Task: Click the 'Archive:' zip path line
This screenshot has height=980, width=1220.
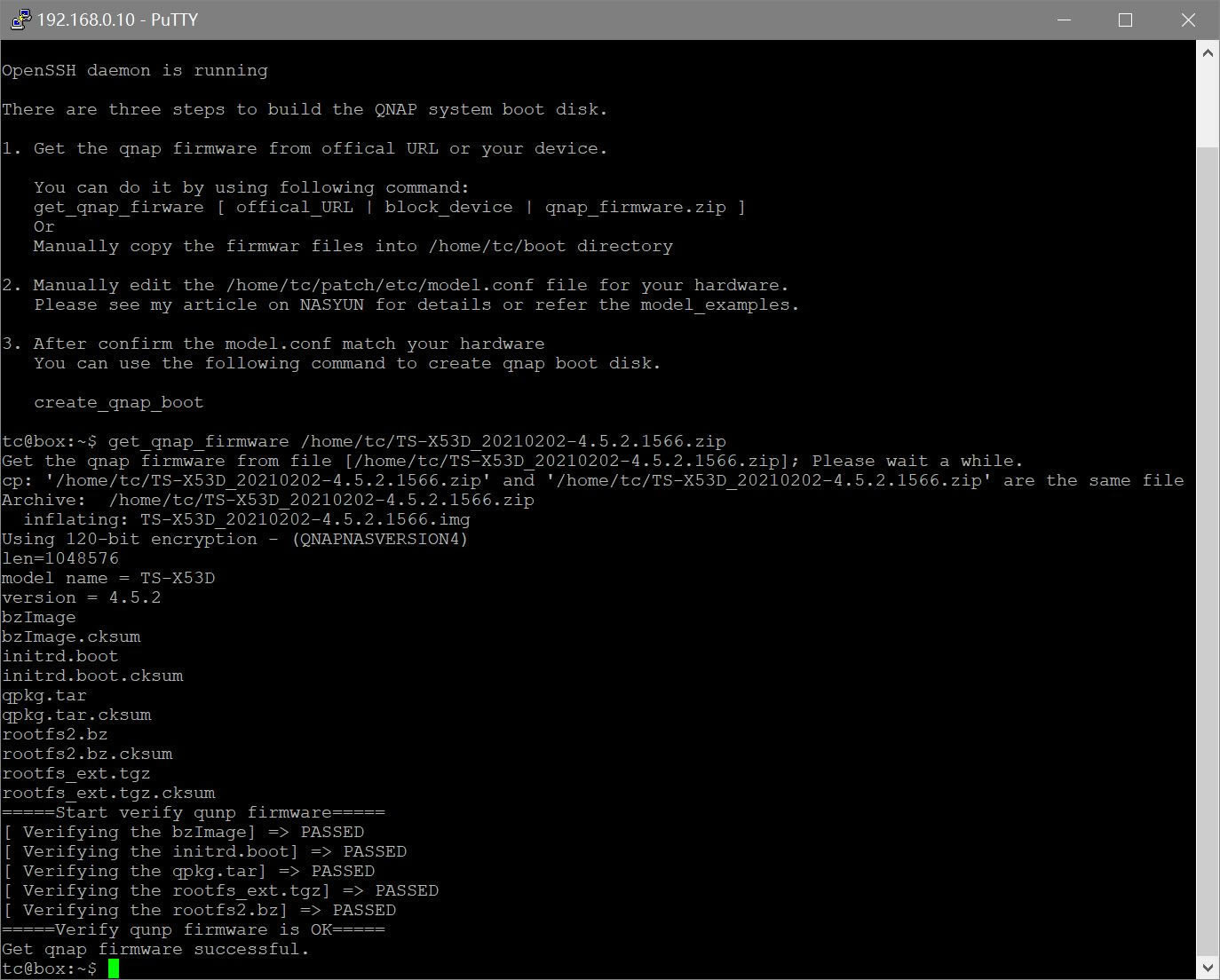Action: click(x=268, y=500)
